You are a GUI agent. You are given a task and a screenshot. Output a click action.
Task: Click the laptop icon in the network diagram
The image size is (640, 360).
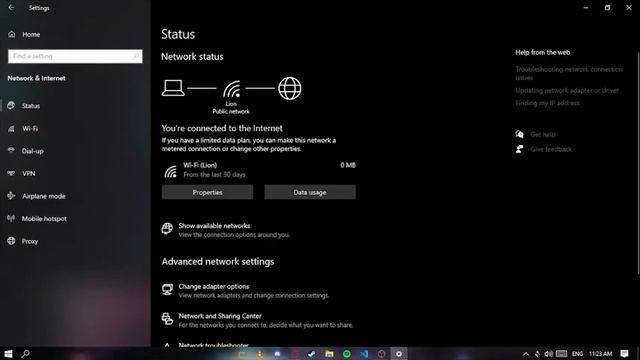[x=173, y=88]
